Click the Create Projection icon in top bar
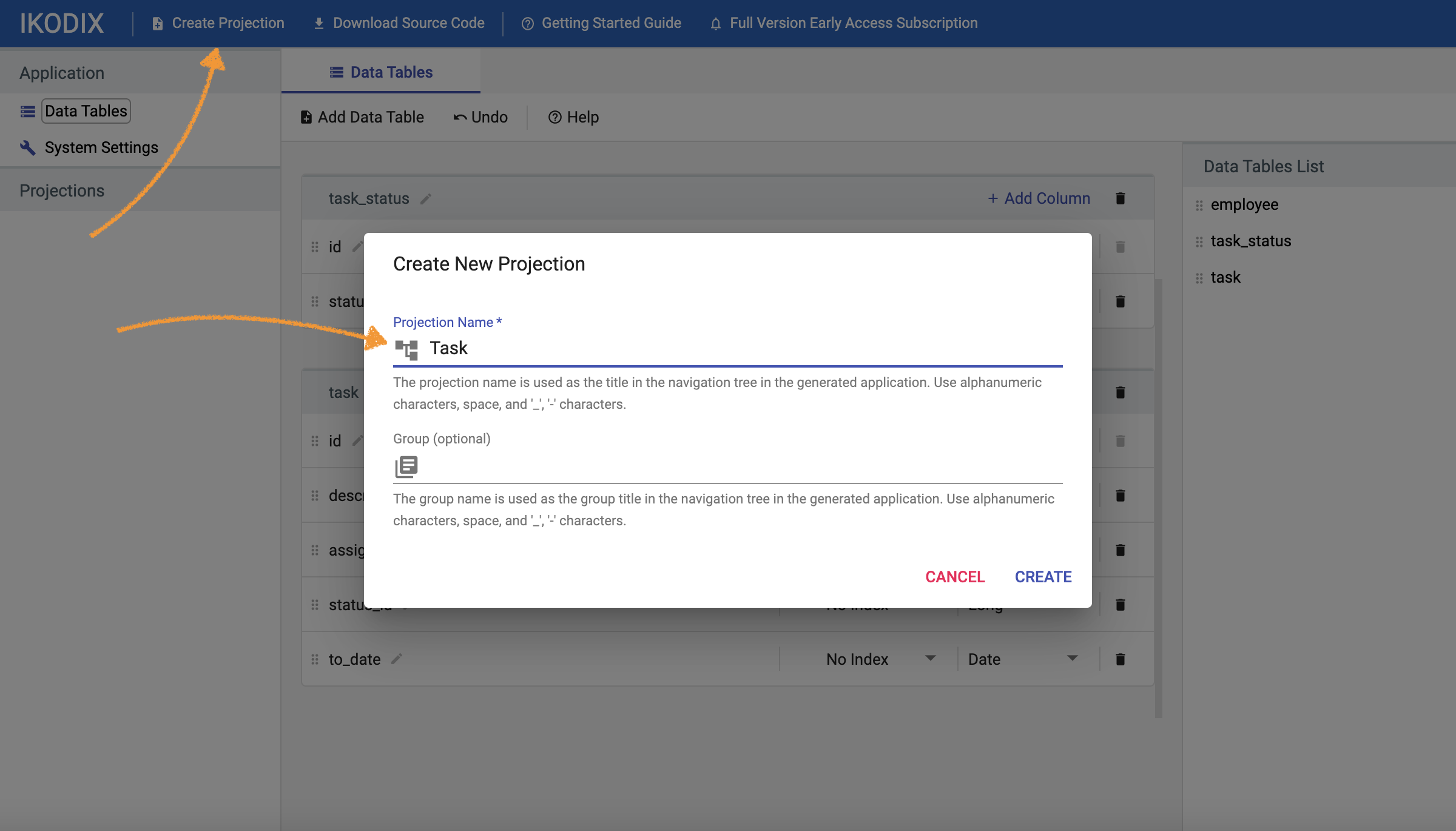Viewport: 1456px width, 831px height. (157, 23)
